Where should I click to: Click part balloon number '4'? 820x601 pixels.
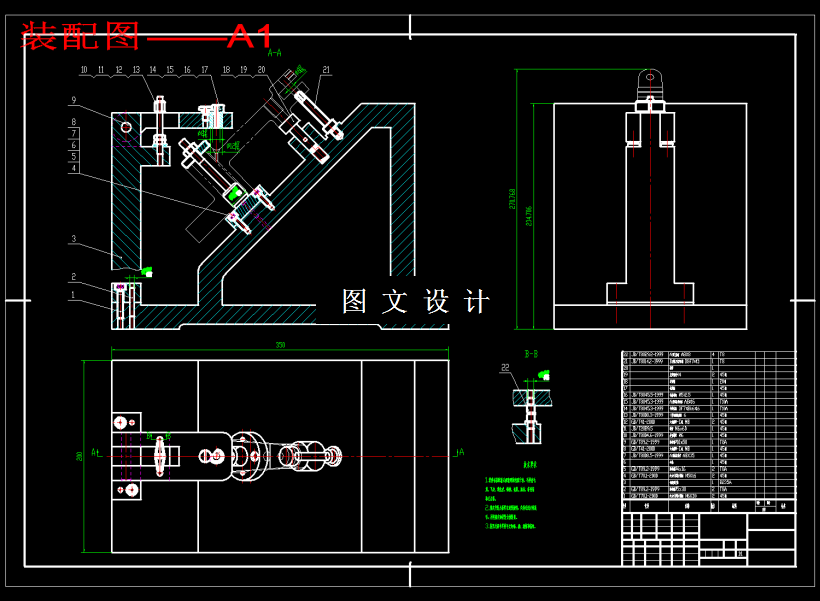pyautogui.click(x=74, y=168)
